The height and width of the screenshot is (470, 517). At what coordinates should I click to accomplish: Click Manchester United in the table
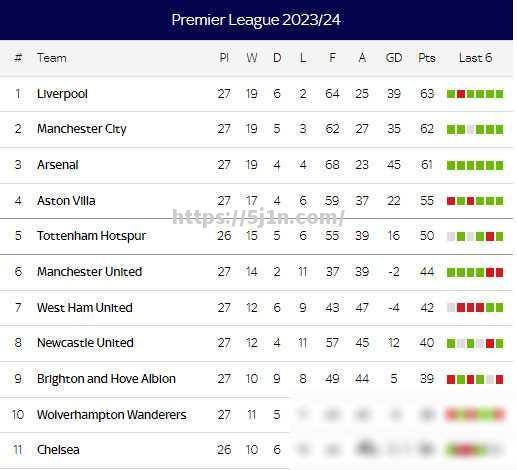(x=89, y=272)
